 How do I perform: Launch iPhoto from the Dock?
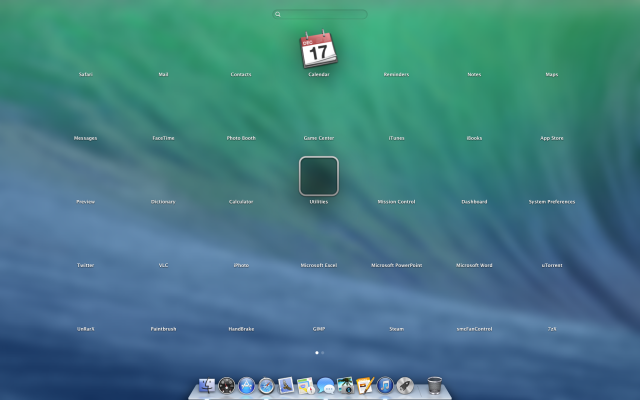[345, 385]
